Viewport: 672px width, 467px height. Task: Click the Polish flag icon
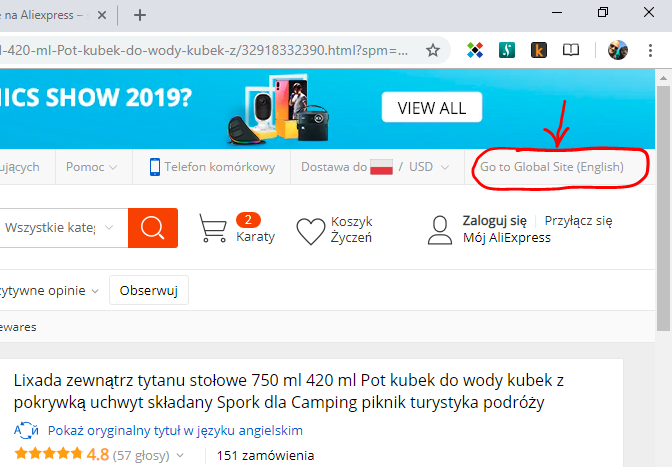pyautogui.click(x=381, y=167)
